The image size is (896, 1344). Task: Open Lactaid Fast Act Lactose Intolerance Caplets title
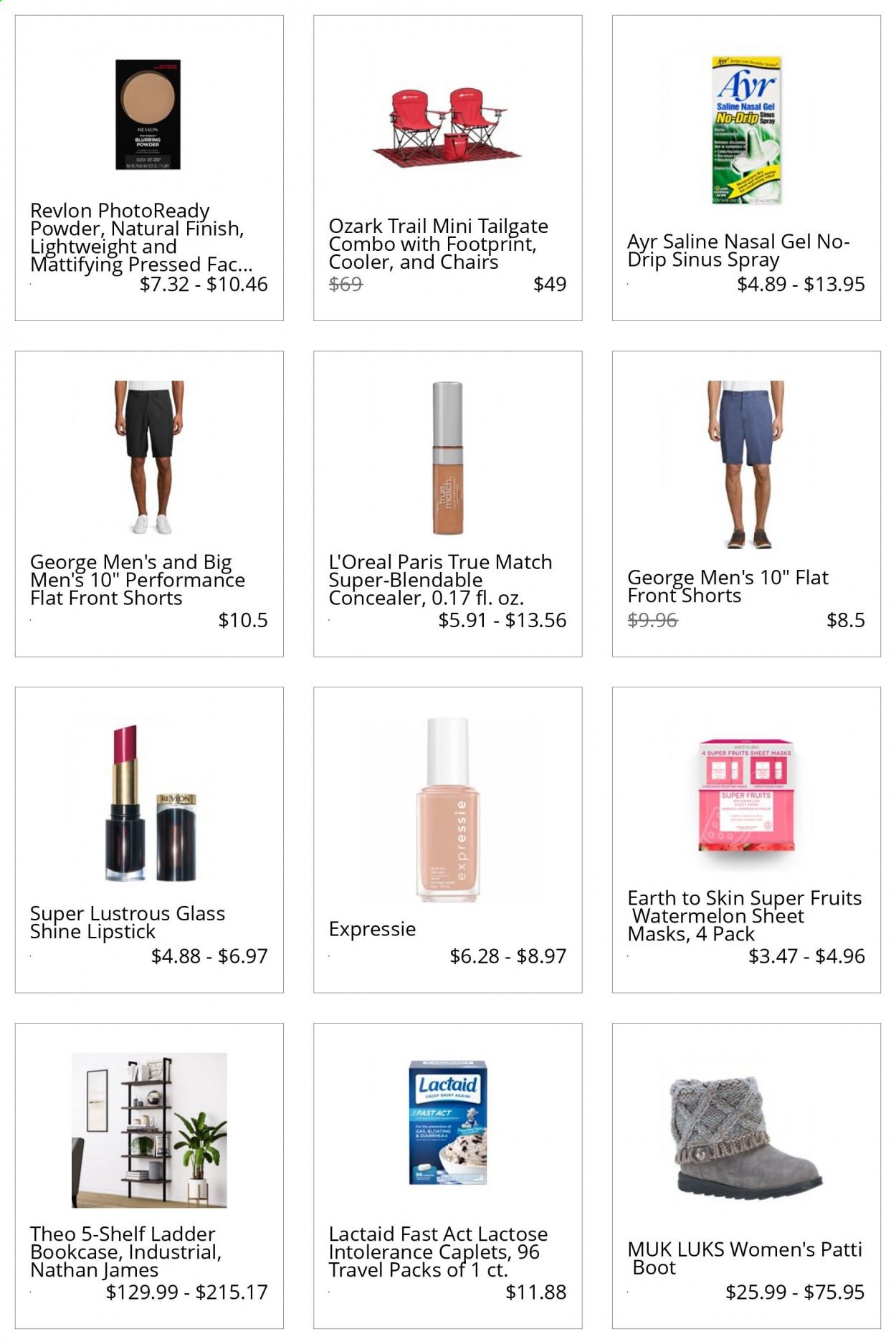(438, 1252)
